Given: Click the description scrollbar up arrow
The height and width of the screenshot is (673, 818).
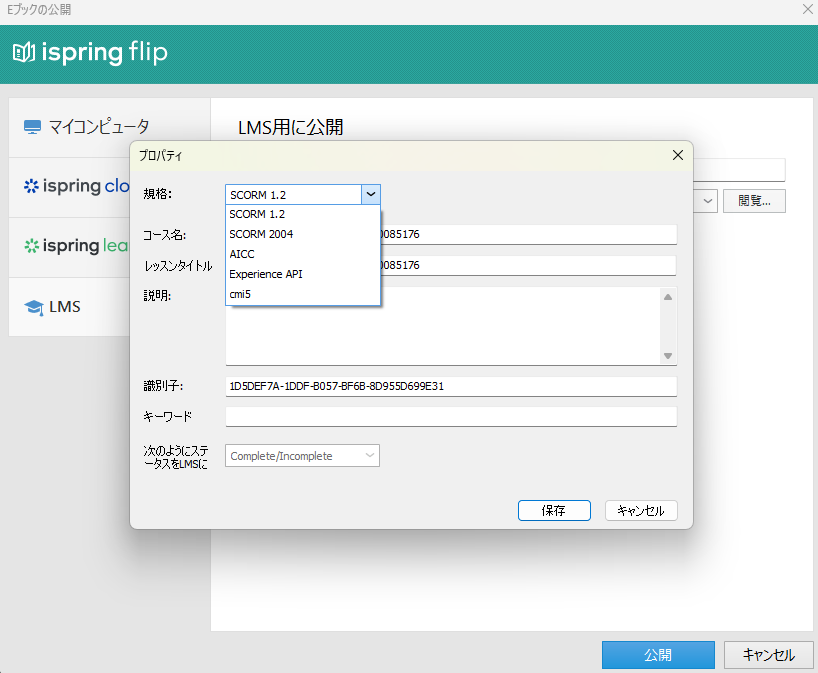Looking at the screenshot, I should [x=668, y=297].
